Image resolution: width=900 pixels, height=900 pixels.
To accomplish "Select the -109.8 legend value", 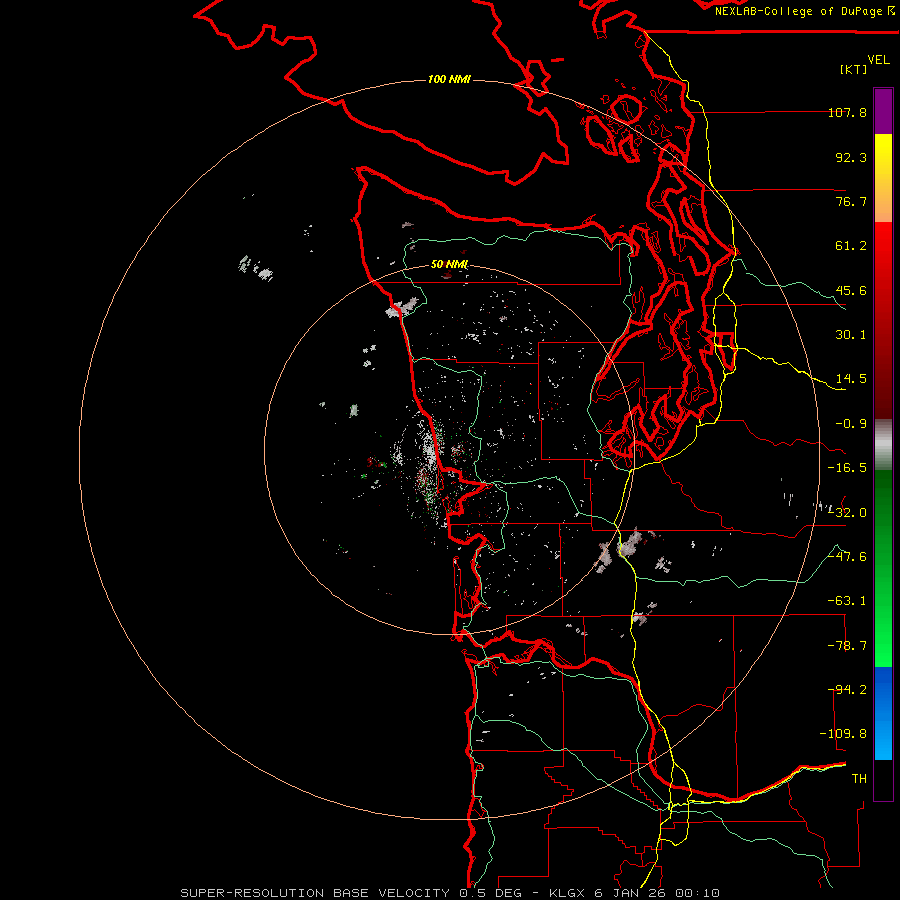I will 843,734.
